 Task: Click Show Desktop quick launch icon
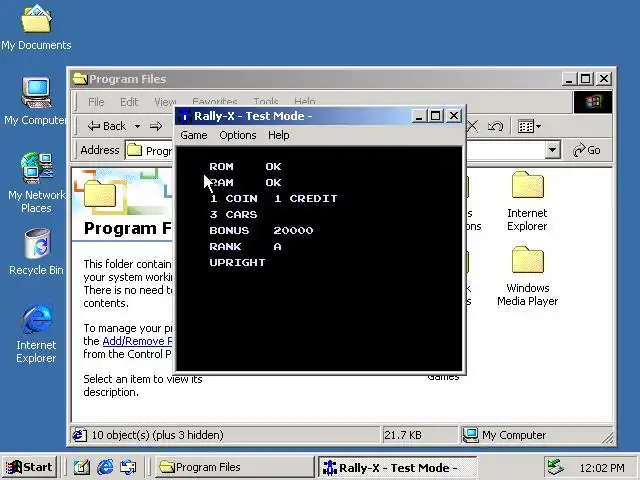(x=82, y=467)
